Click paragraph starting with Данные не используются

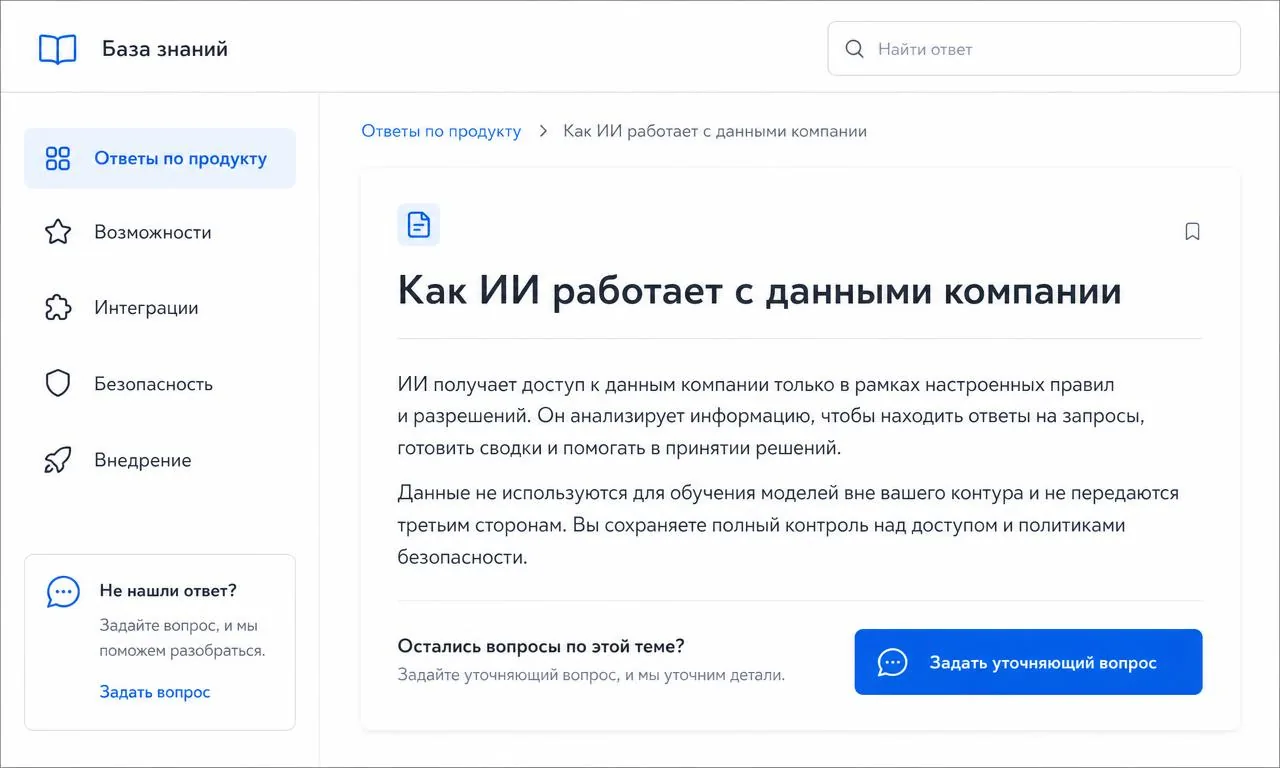coord(788,525)
